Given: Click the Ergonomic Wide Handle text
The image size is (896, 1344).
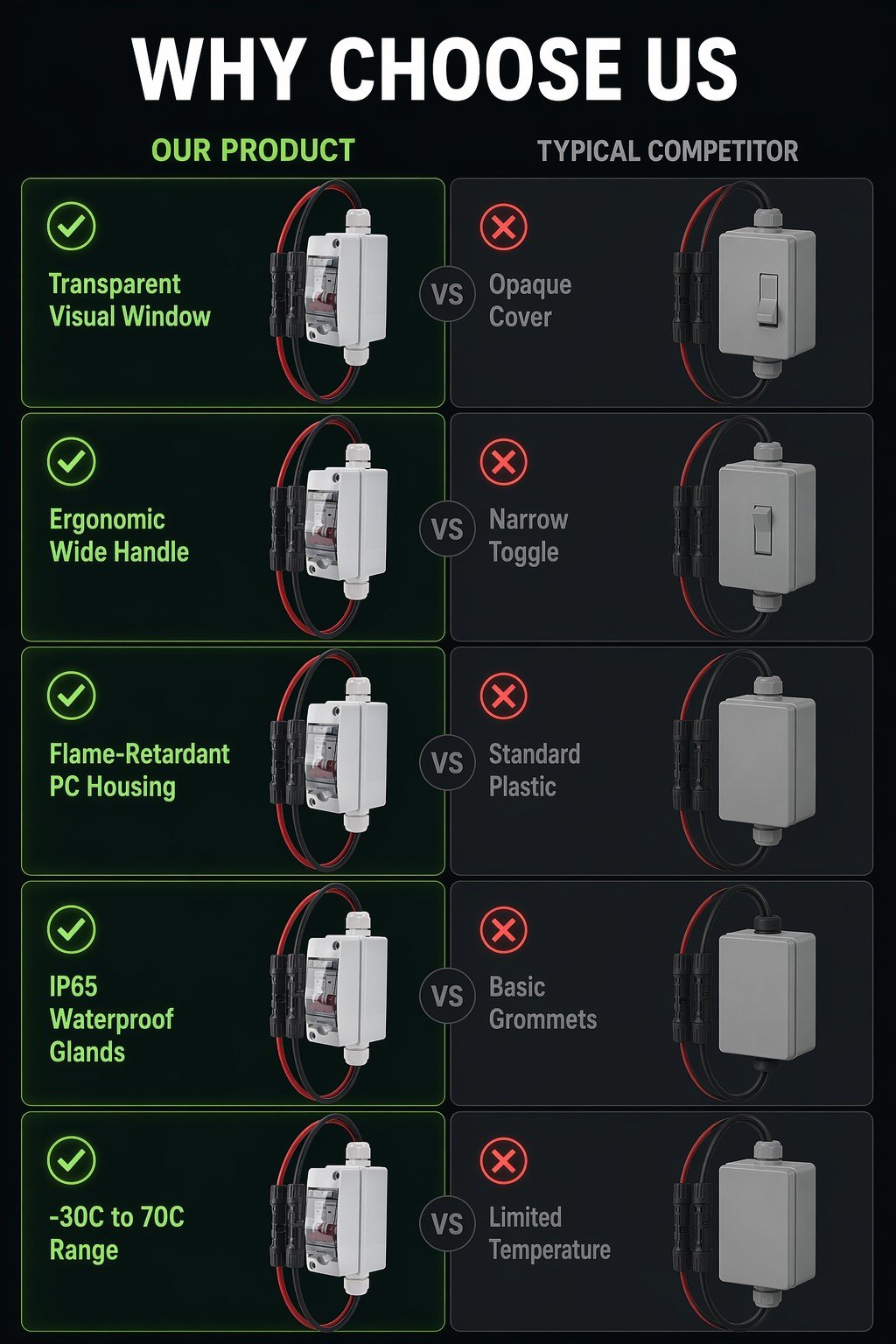Looking at the screenshot, I should pos(119,535).
